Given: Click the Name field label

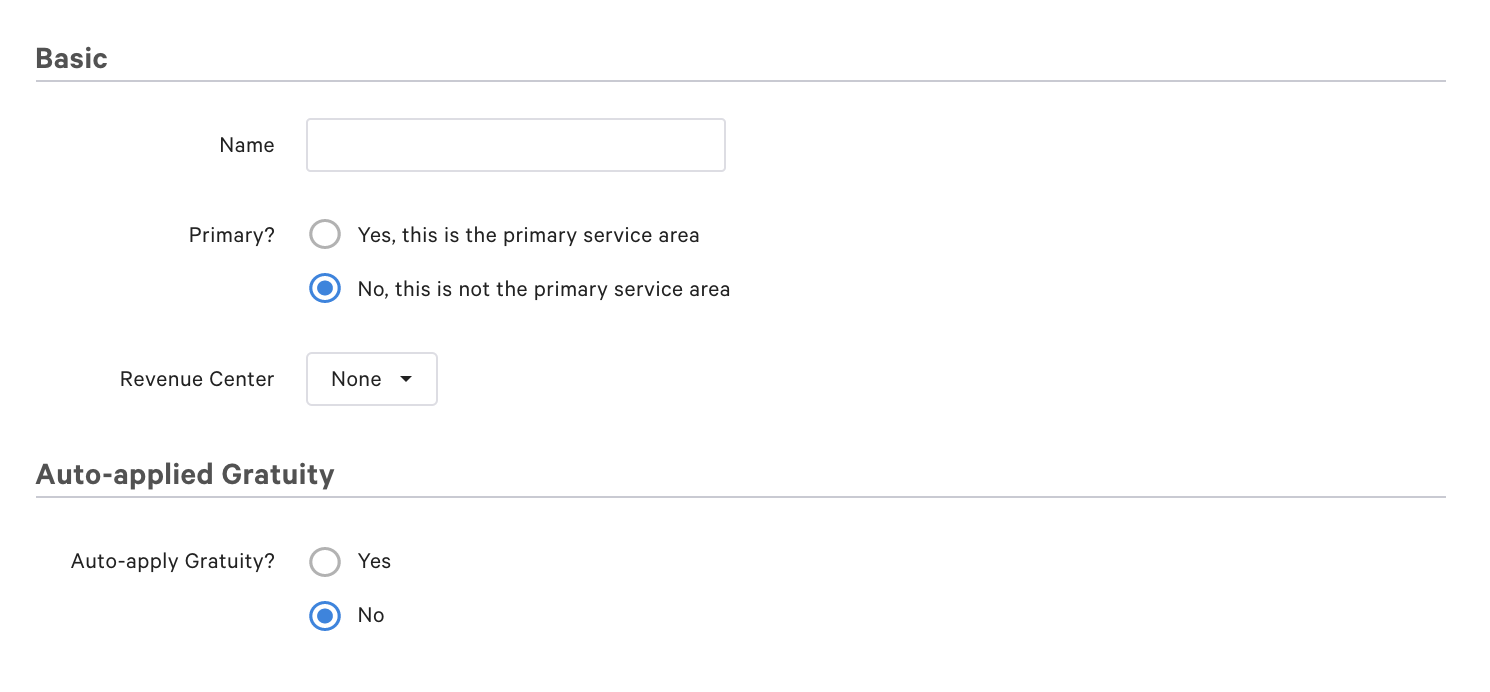Looking at the screenshot, I should pyautogui.click(x=246, y=145).
